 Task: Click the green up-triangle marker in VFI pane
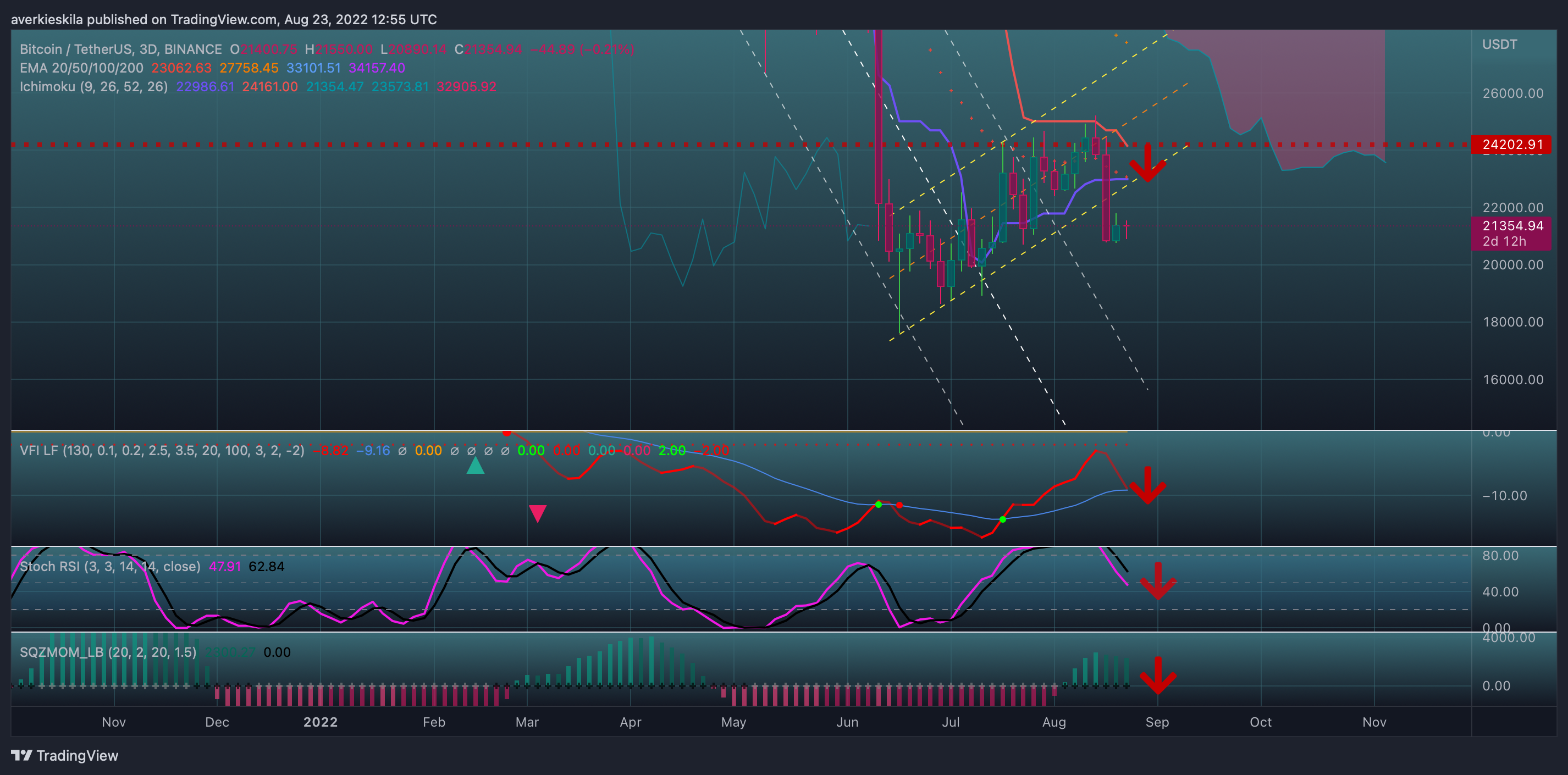click(x=476, y=466)
